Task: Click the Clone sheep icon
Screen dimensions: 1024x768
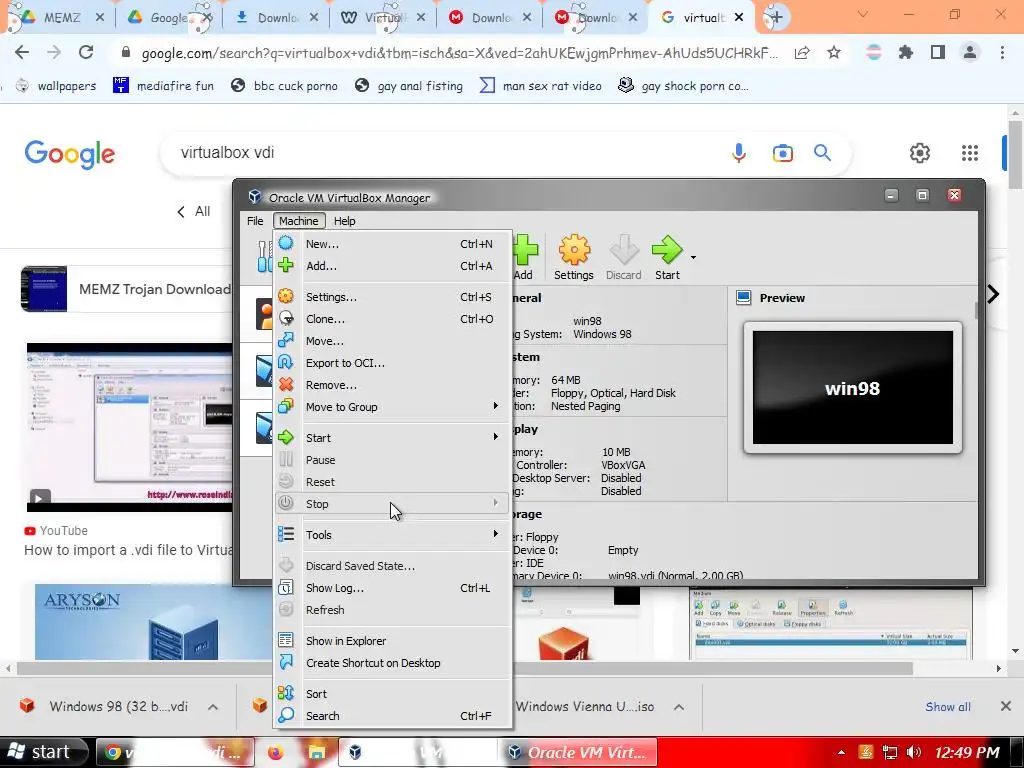Action: coord(285,318)
